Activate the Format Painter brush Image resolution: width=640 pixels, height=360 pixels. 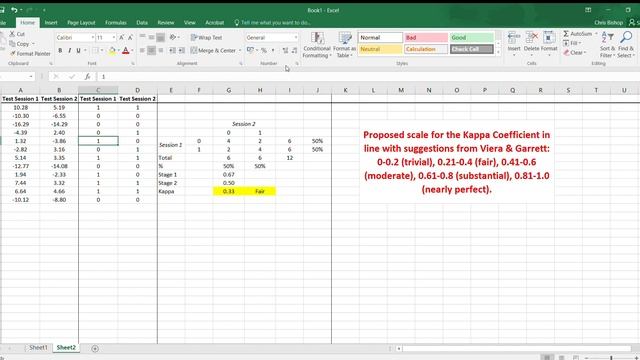pyautogui.click(x=13, y=53)
